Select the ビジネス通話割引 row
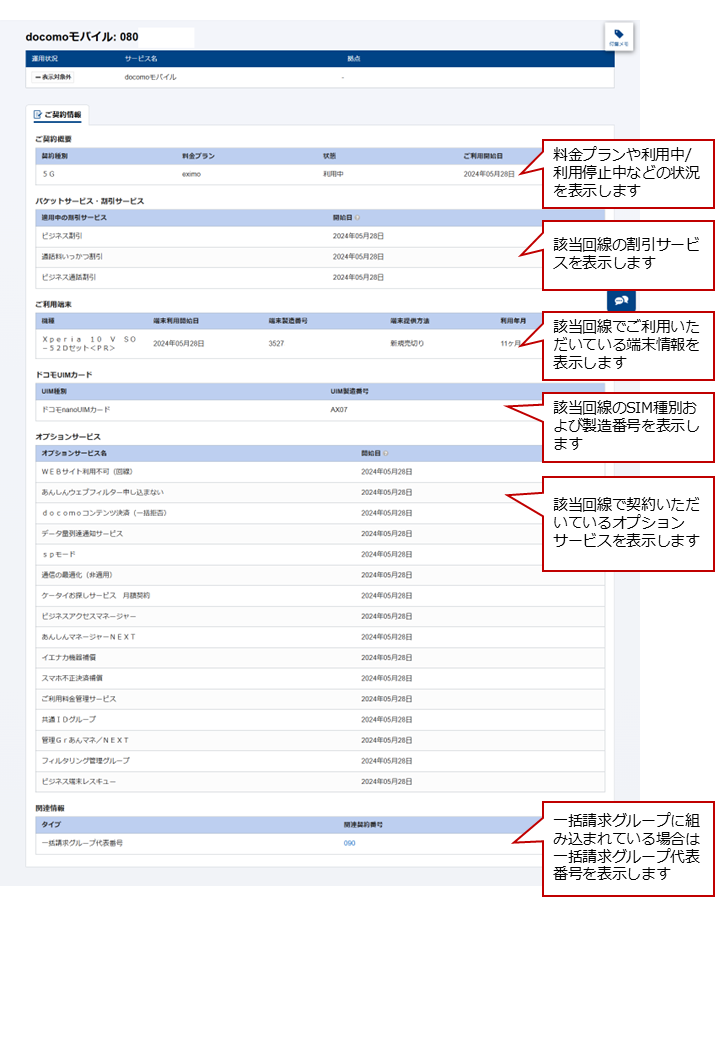720x1040 pixels. point(320,277)
